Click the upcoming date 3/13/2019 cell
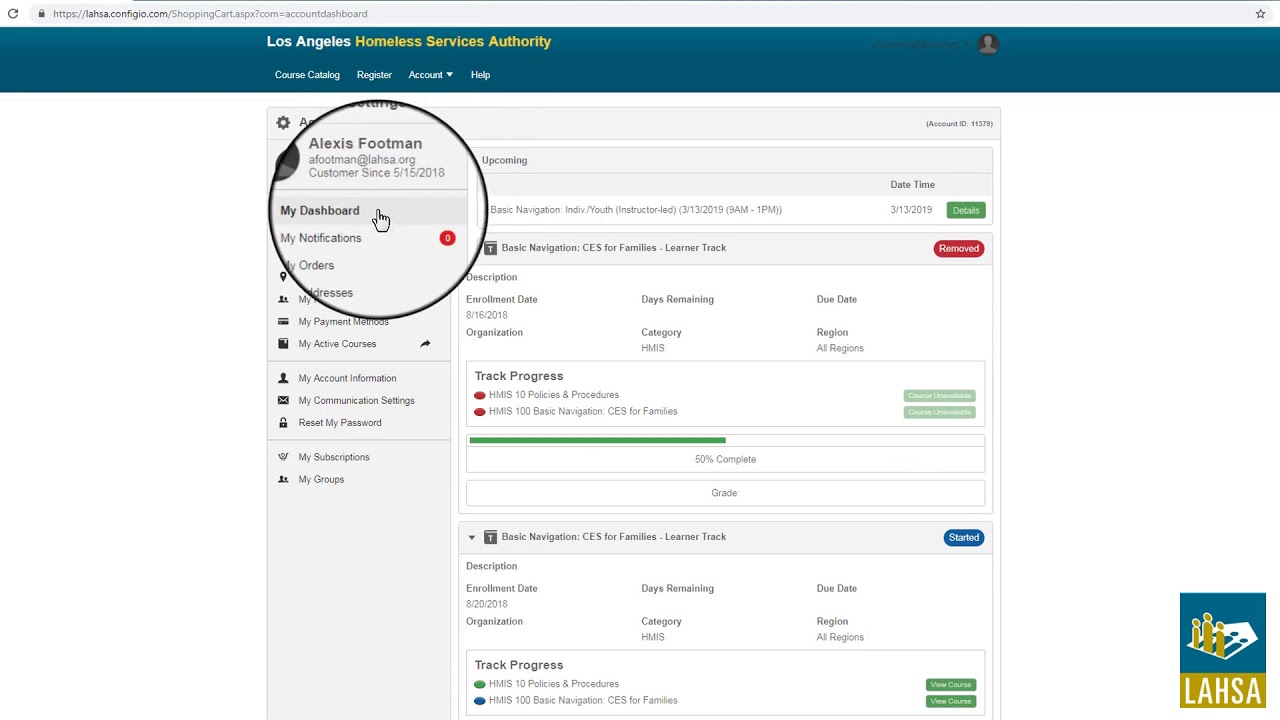The height and width of the screenshot is (720, 1280). point(911,210)
